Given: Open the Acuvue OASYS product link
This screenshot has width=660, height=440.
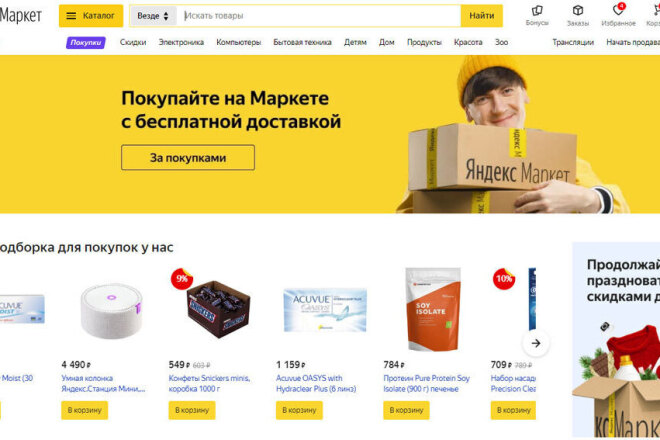Looking at the screenshot, I should tap(316, 384).
